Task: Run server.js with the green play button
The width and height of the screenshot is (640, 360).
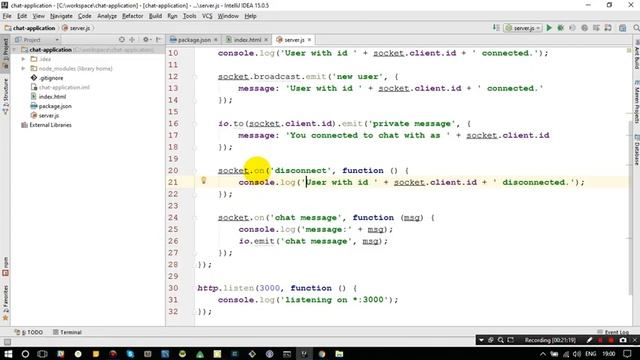Action: (549, 28)
